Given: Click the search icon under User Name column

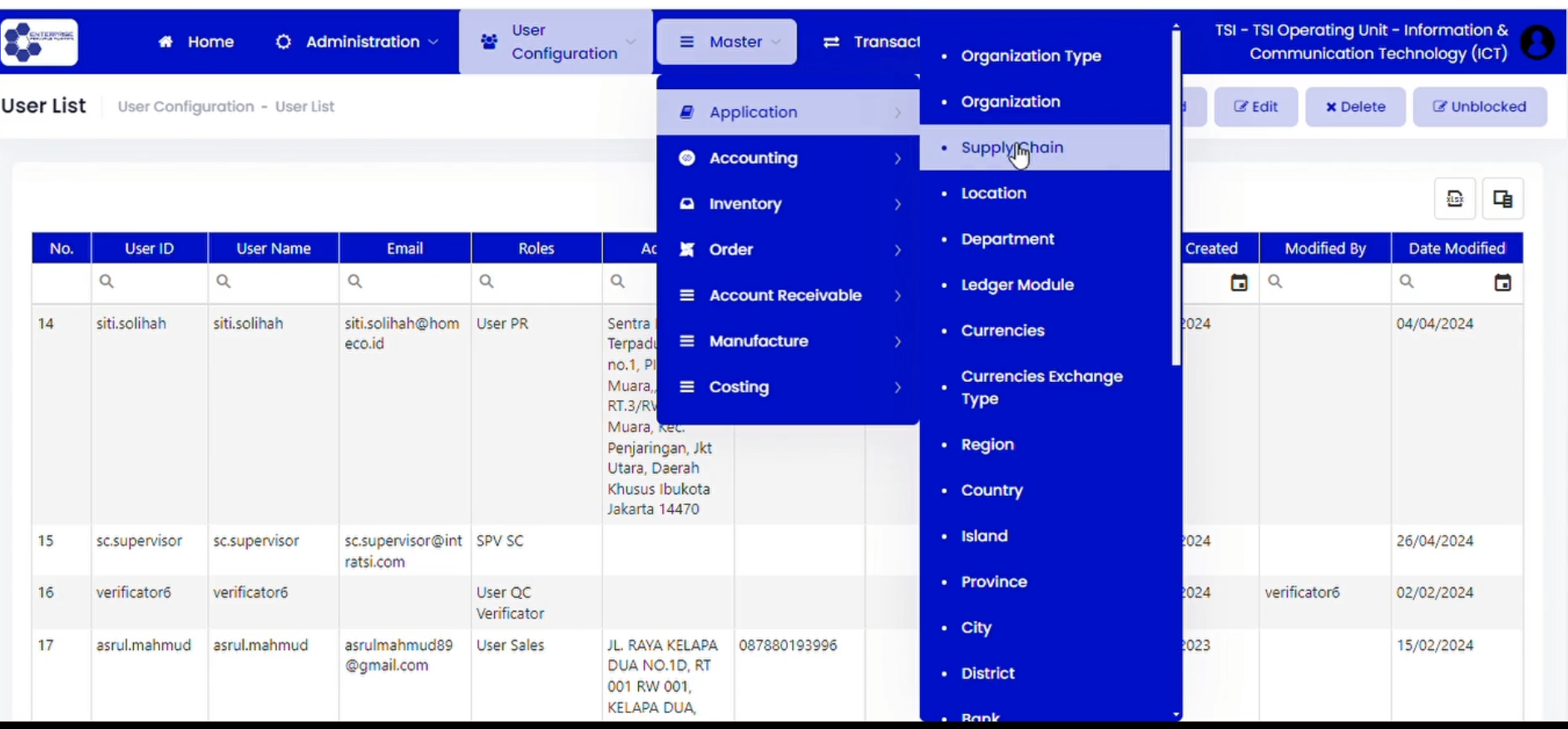Looking at the screenshot, I should (x=223, y=281).
